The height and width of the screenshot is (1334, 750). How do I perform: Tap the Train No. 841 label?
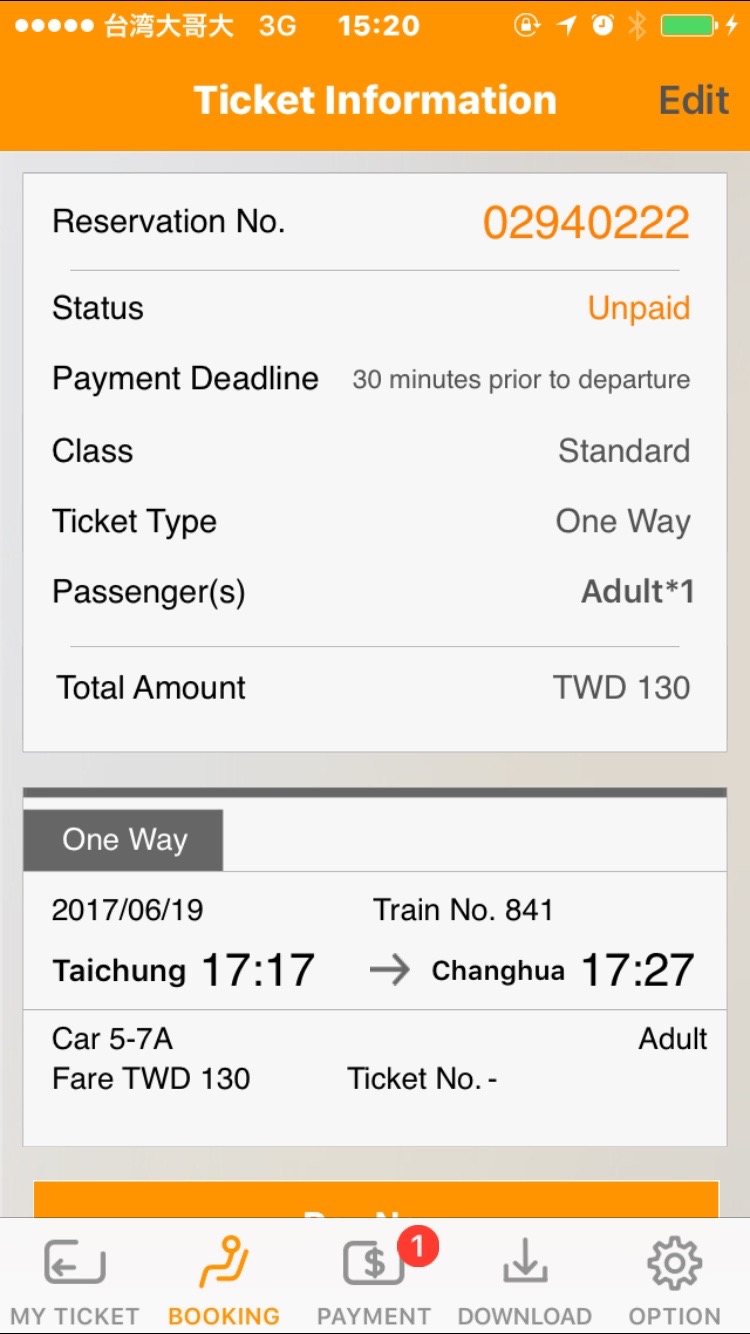[x=462, y=910]
